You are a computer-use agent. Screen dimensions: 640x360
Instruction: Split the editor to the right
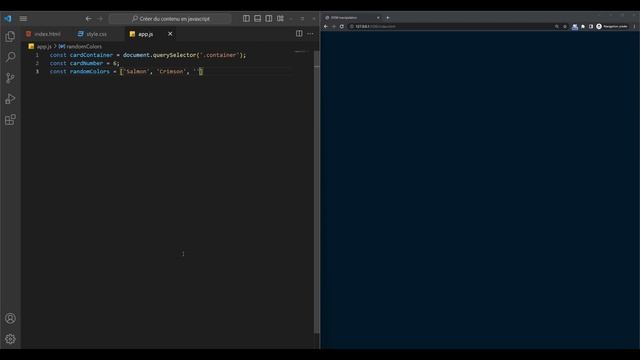point(299,34)
